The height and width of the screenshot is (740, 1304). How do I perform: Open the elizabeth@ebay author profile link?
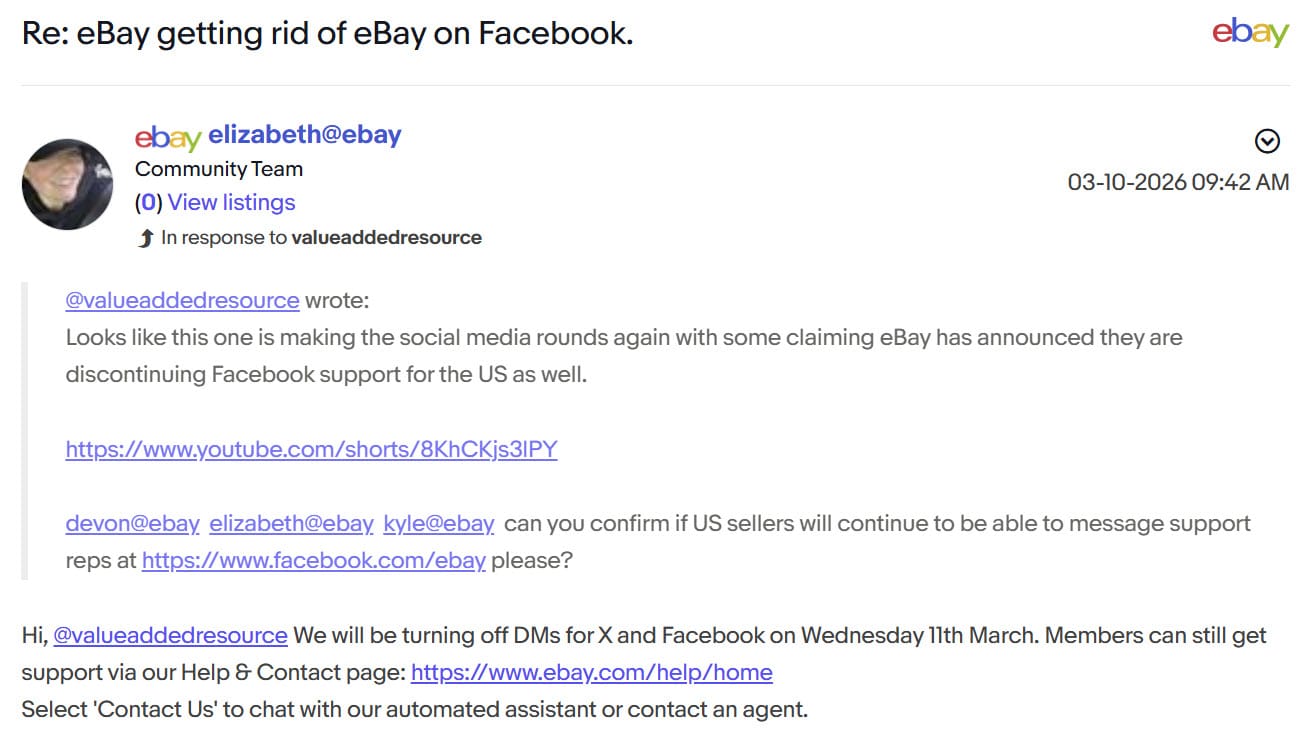coord(305,135)
